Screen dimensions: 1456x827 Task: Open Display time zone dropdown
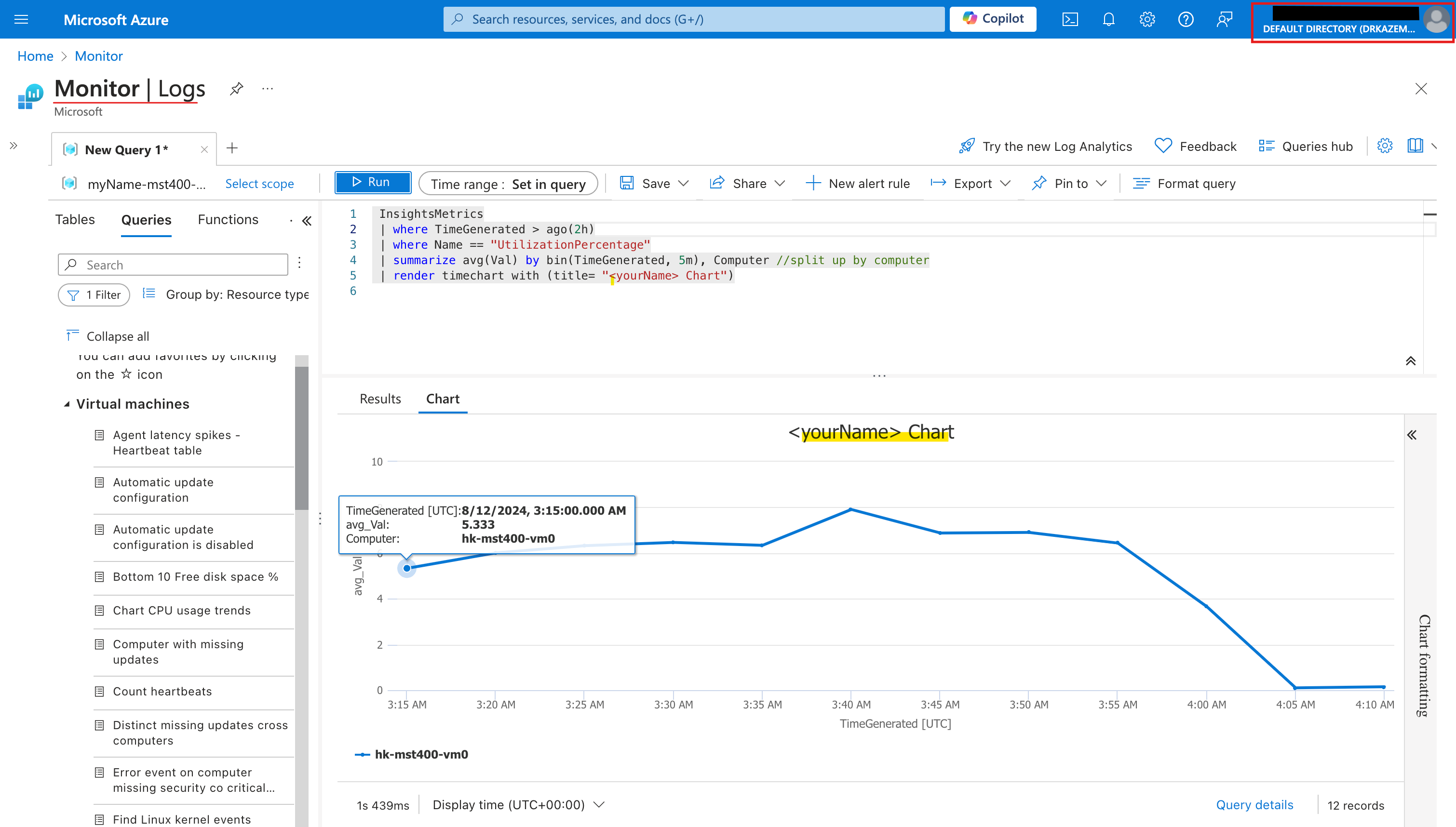518,805
